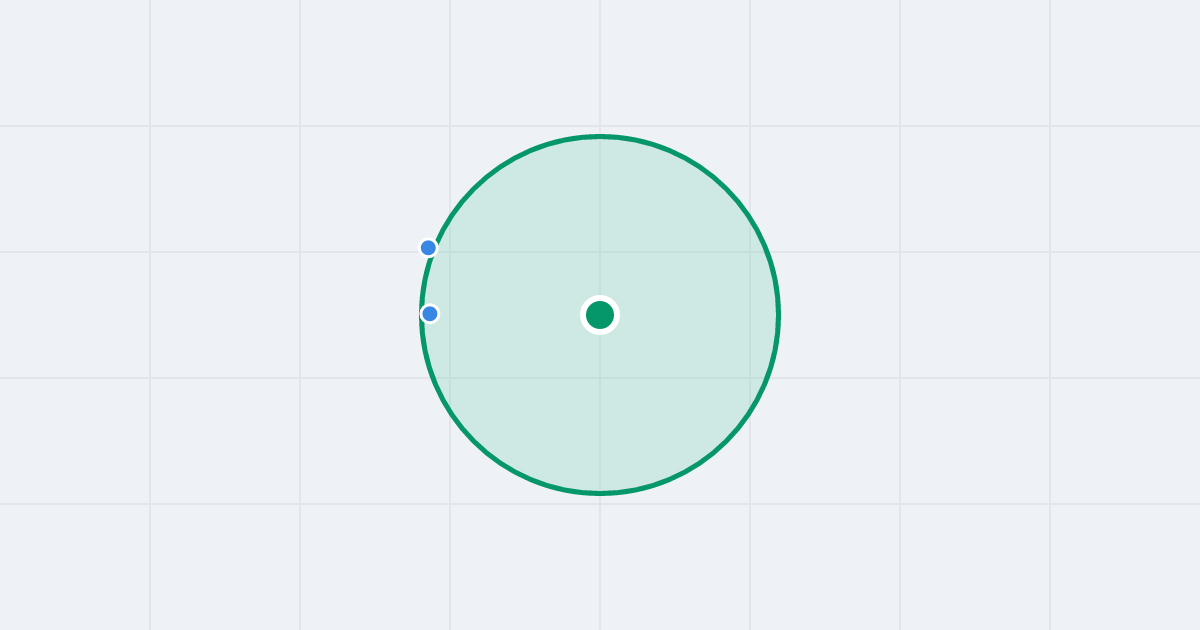The image size is (1200, 630).
Task: Select the green center point of the circle
Action: [x=600, y=315]
